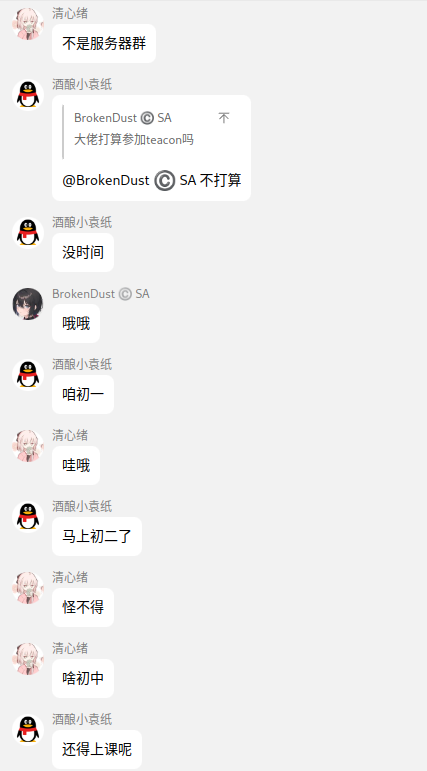Click penguin avatar next to '咱初一'
427x771 pixels.
coord(28,375)
